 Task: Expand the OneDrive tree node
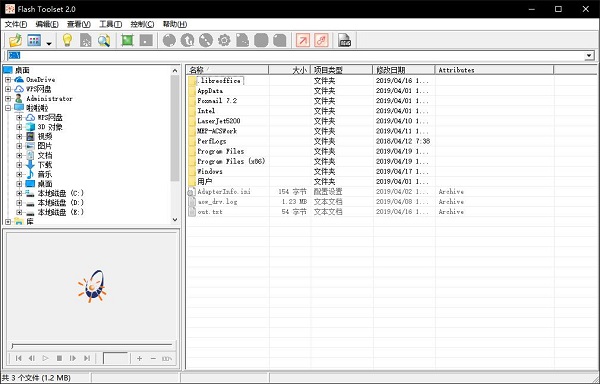8,80
